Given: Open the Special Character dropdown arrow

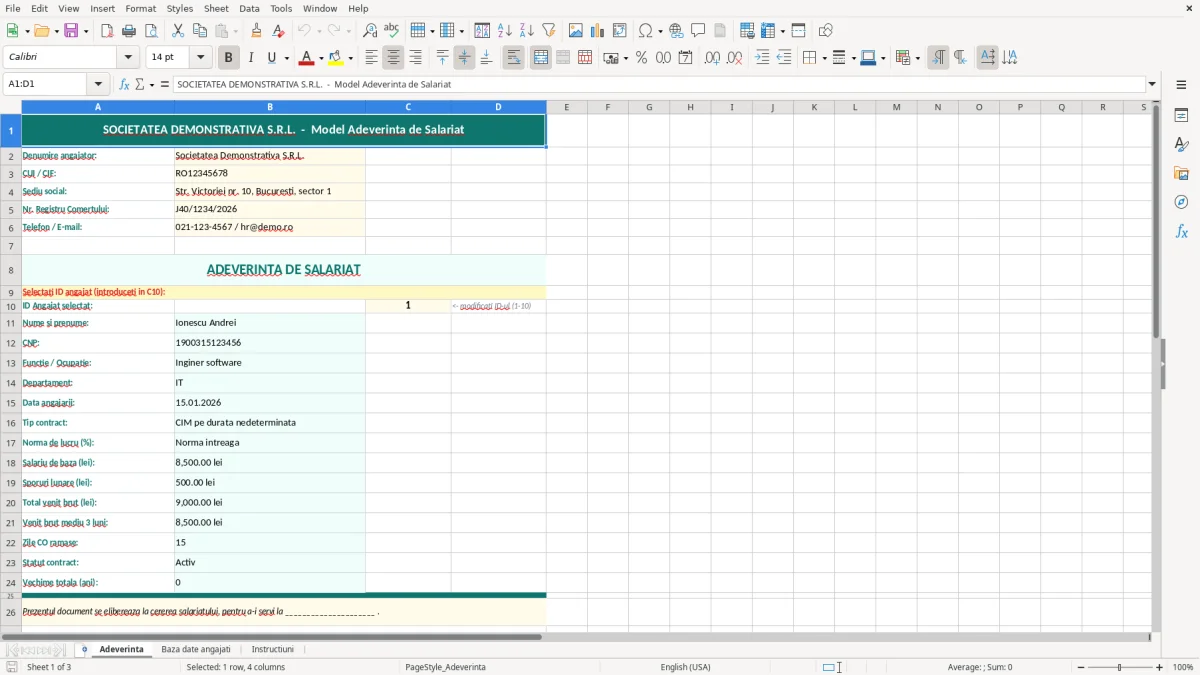Looking at the screenshot, I should coord(661,31).
